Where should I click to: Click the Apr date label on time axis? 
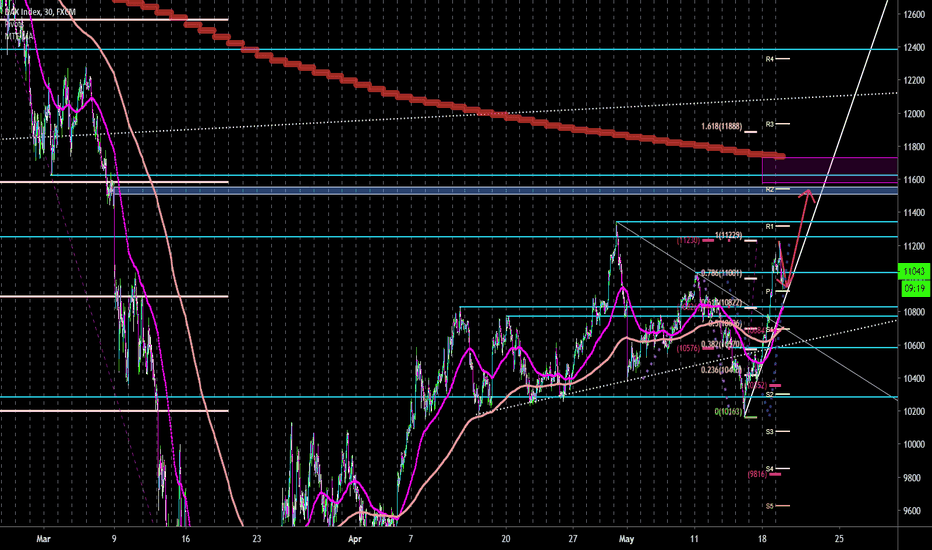pyautogui.click(x=355, y=539)
